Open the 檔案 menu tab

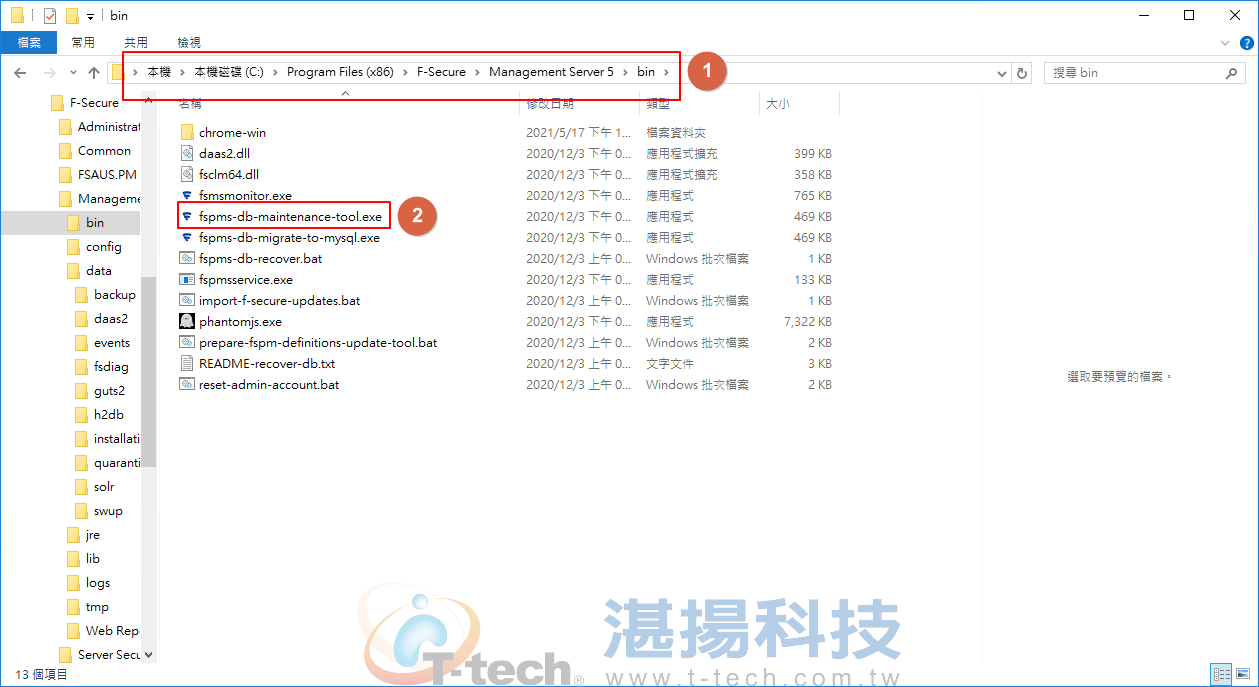point(29,42)
